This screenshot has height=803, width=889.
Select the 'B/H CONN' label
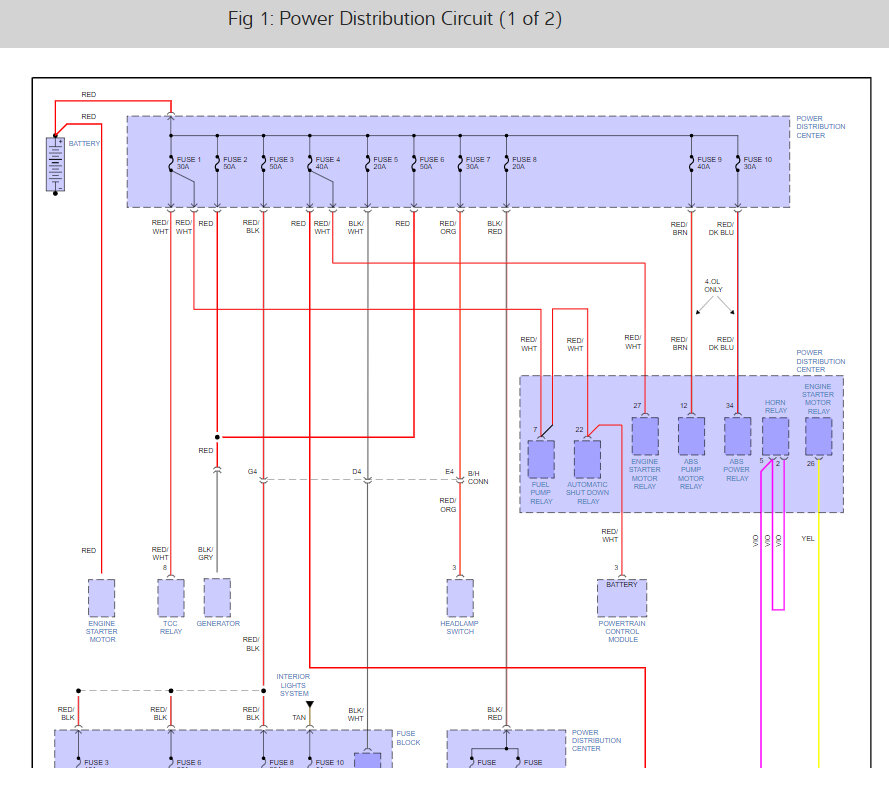[x=478, y=477]
